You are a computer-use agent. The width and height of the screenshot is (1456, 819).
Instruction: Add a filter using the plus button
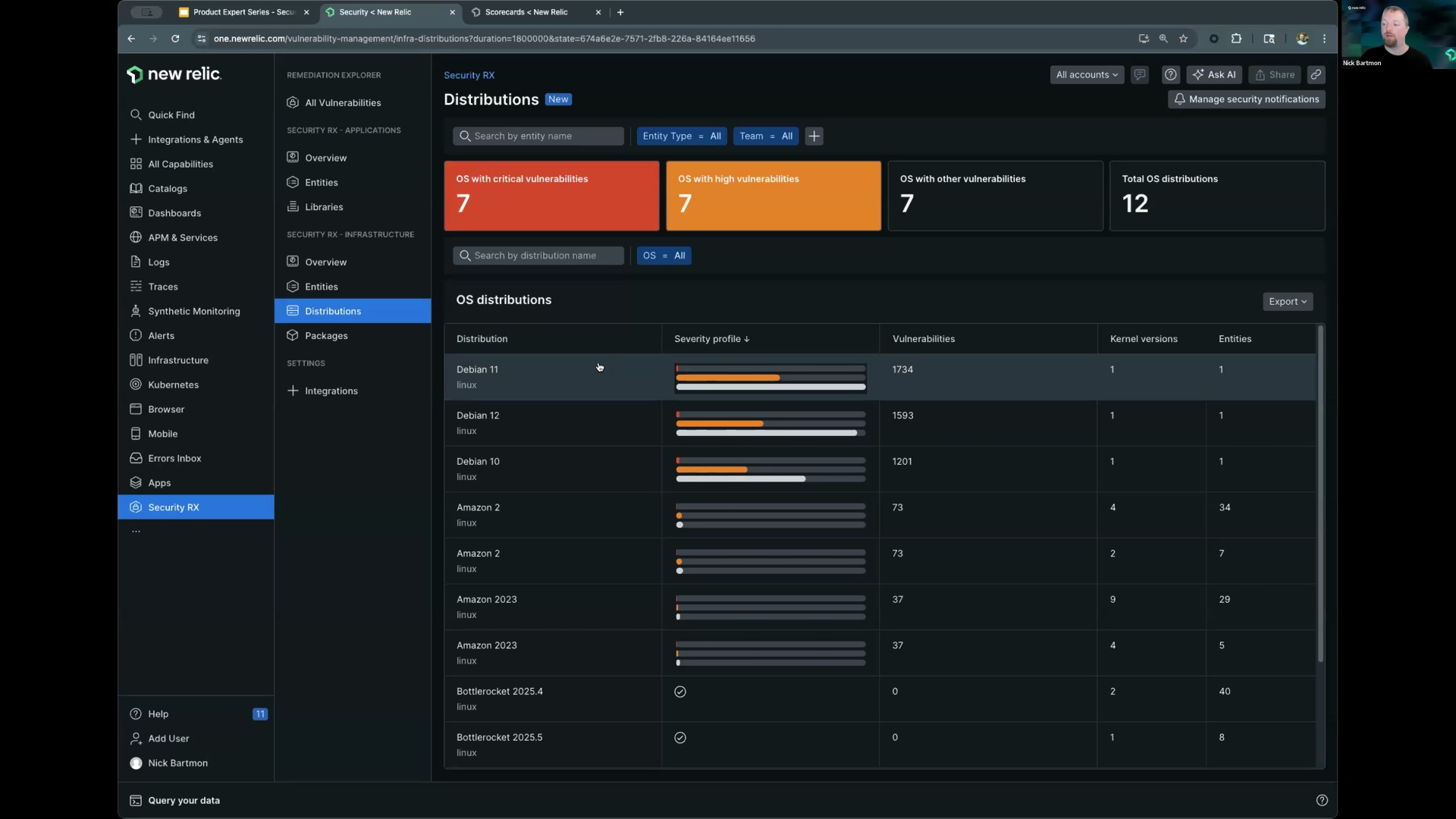click(x=814, y=136)
